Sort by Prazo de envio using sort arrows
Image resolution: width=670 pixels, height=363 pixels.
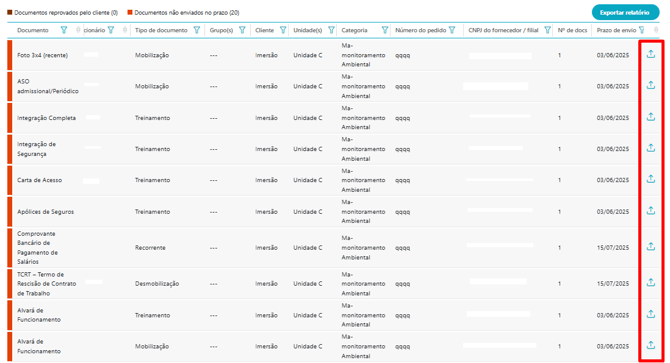[x=656, y=30]
